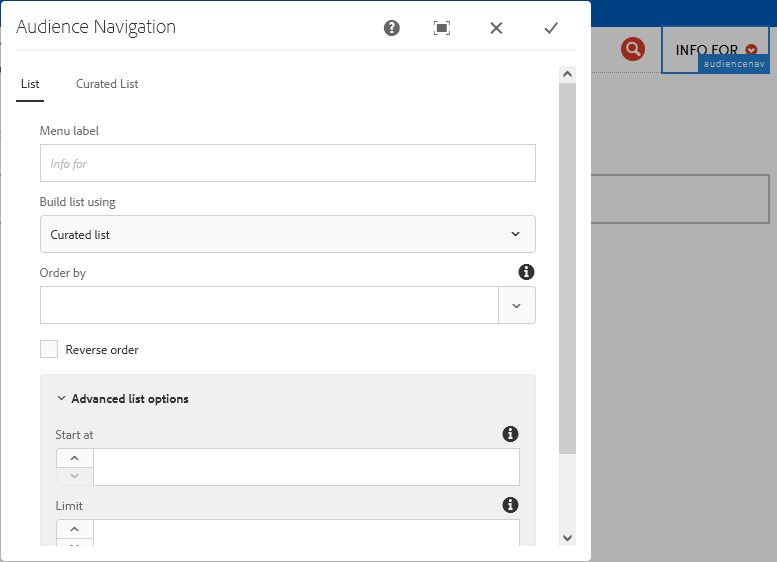Show the Start at info icon
This screenshot has width=777, height=562.
pos(510,434)
